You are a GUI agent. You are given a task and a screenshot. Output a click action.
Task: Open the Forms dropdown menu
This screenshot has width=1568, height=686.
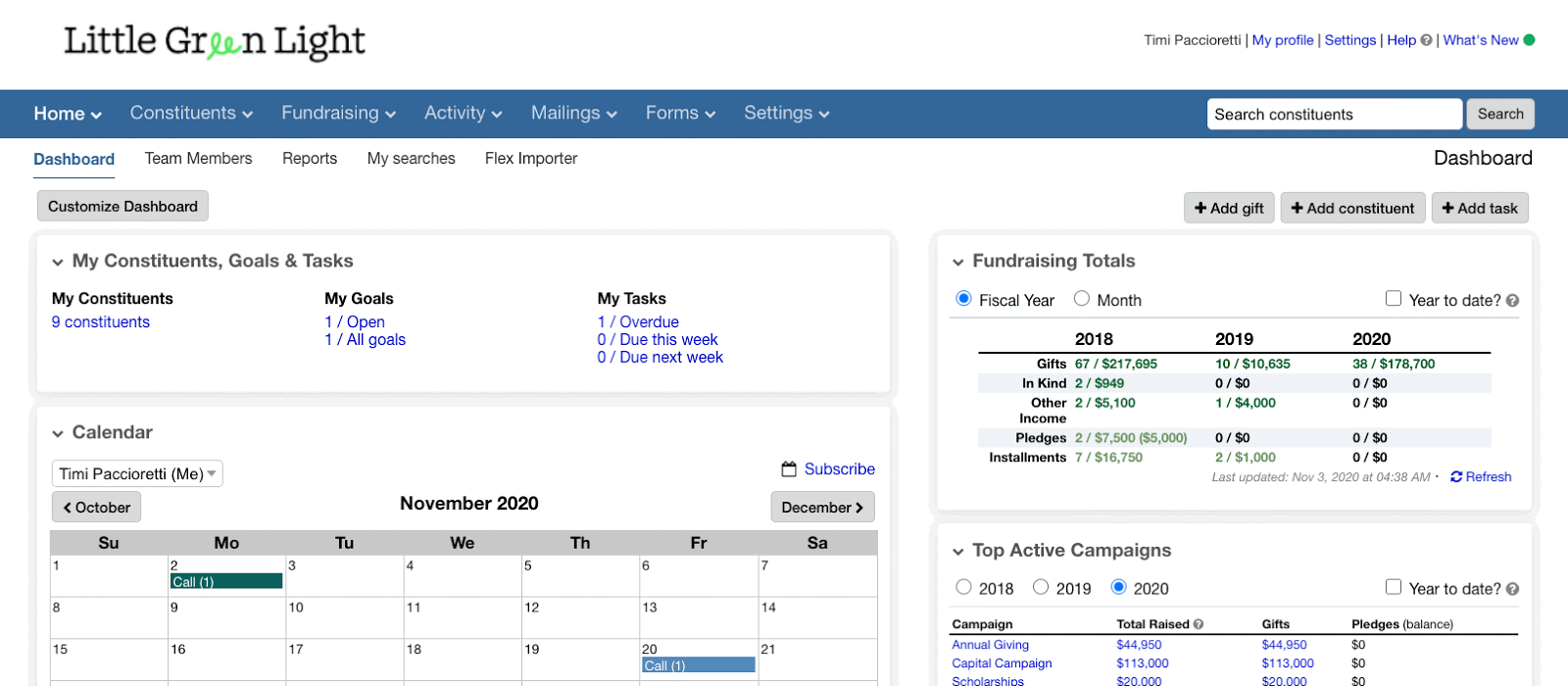pos(681,114)
